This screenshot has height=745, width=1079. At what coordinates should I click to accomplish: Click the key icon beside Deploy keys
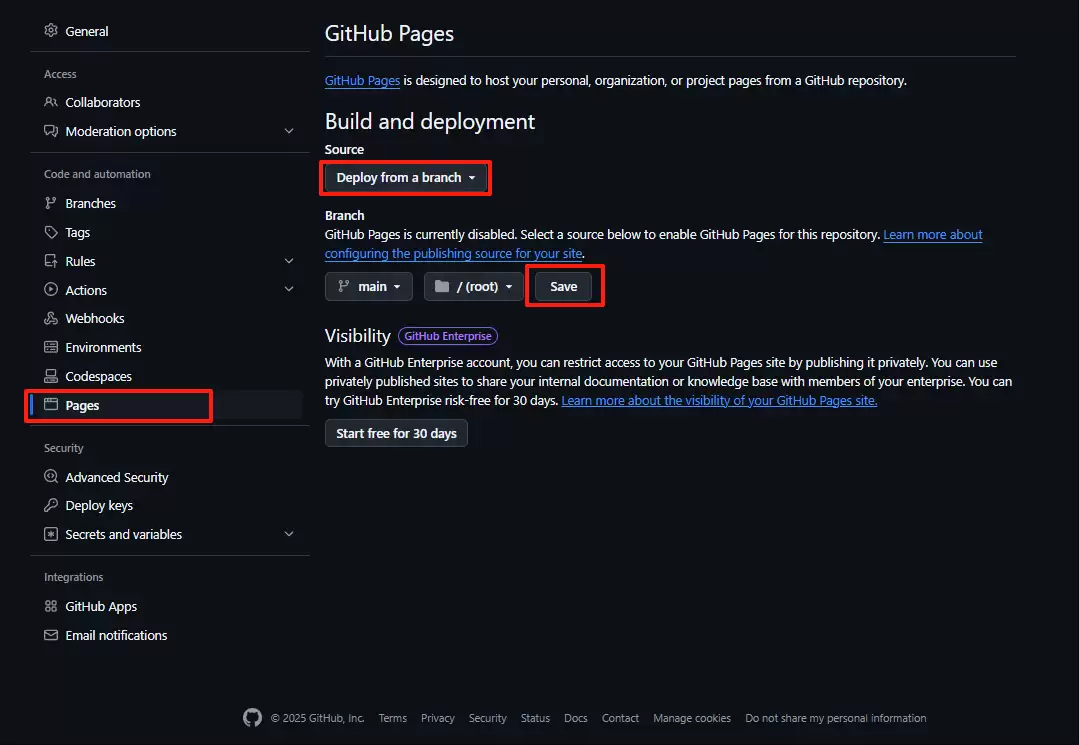(x=51, y=505)
